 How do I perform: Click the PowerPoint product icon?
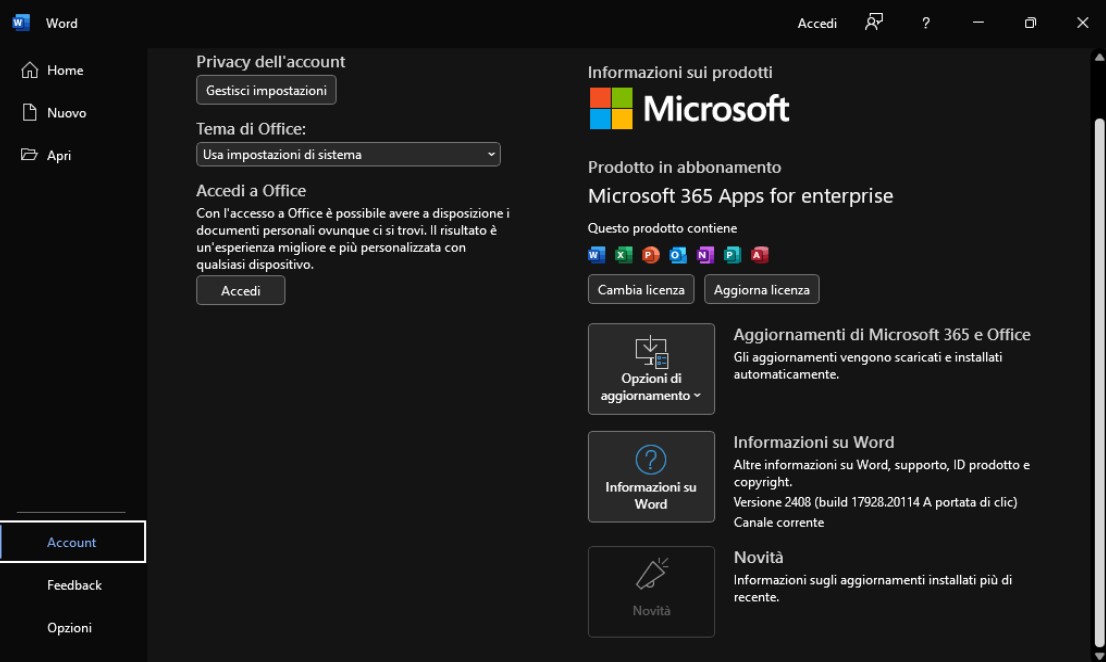pos(651,255)
